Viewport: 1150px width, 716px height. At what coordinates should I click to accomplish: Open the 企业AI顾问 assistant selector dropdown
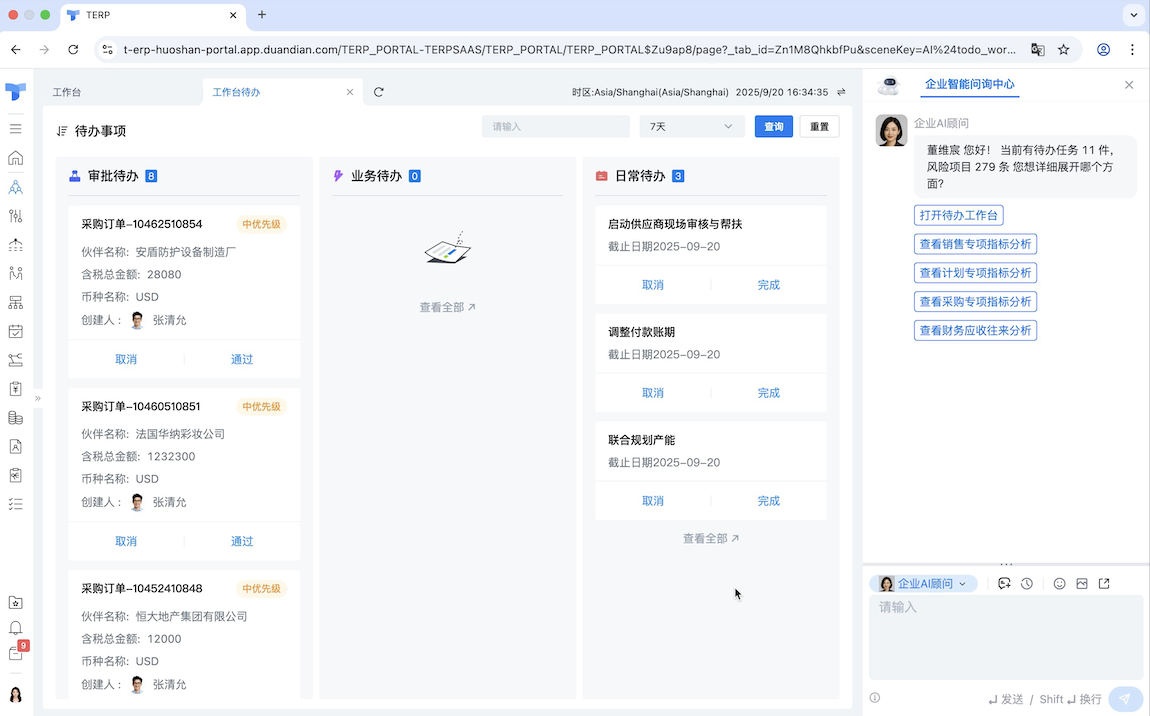coord(922,583)
